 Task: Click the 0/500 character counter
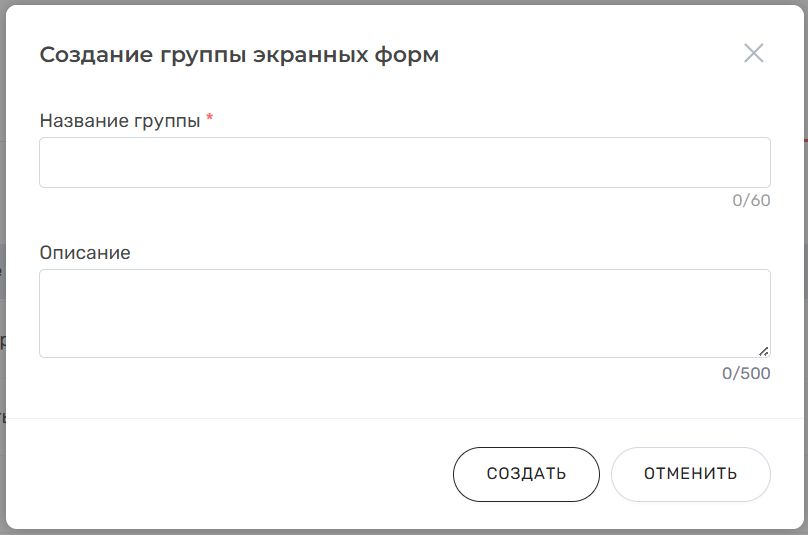click(746, 374)
